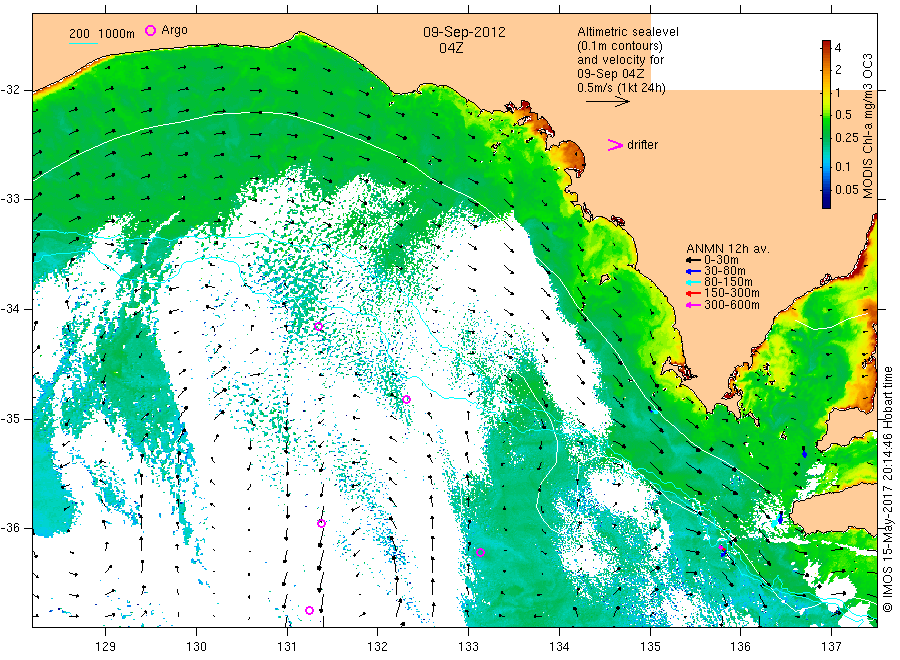Click the "0.5m/s (1kt 24h)" scale text
The height and width of the screenshot is (660, 900).
click(622, 88)
